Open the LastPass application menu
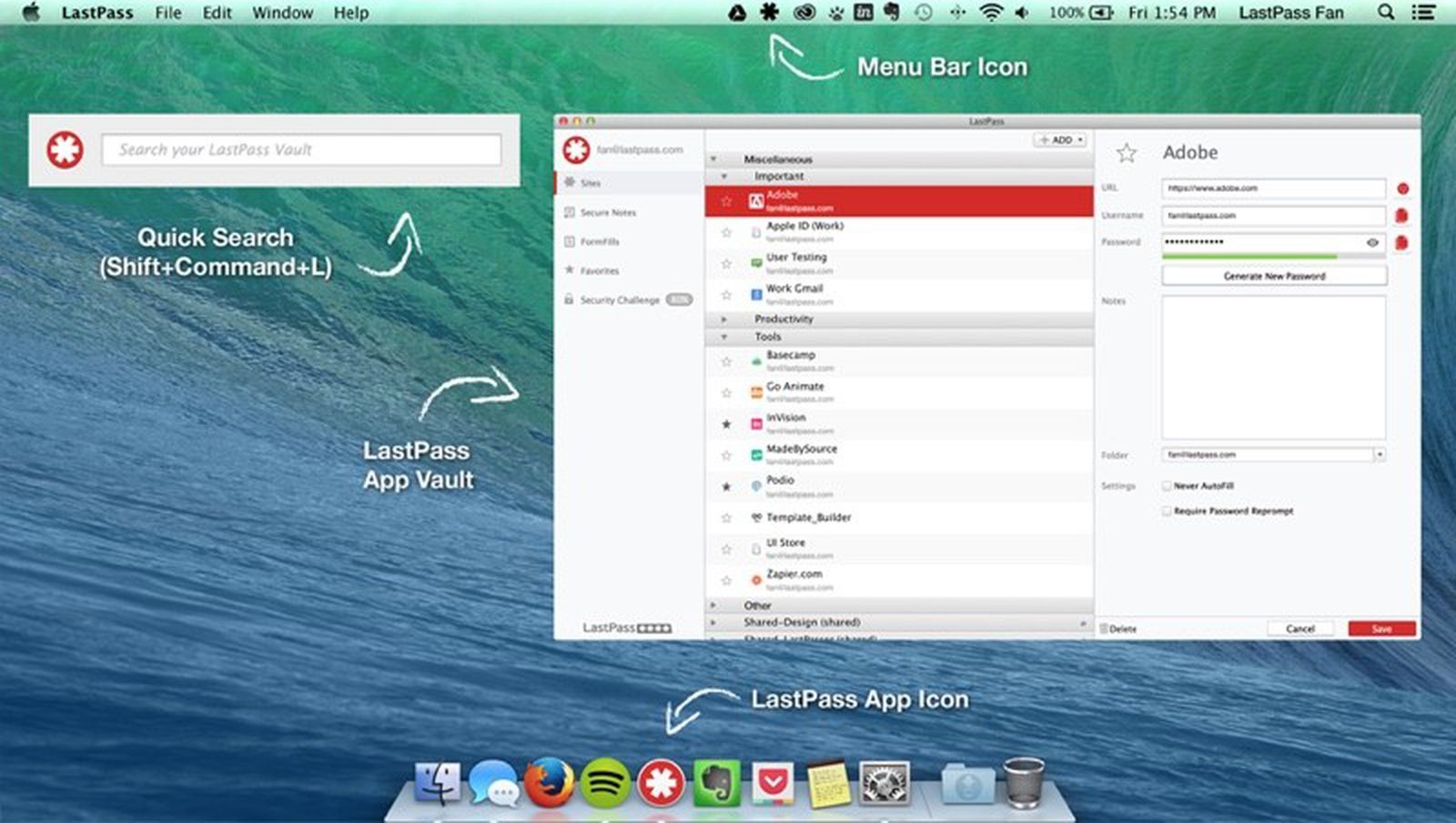The height and width of the screenshot is (823, 1456). coord(96,12)
